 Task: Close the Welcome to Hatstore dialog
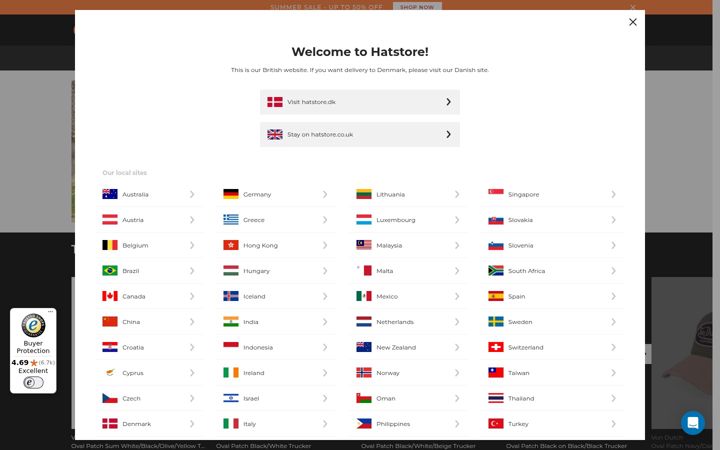click(x=632, y=22)
